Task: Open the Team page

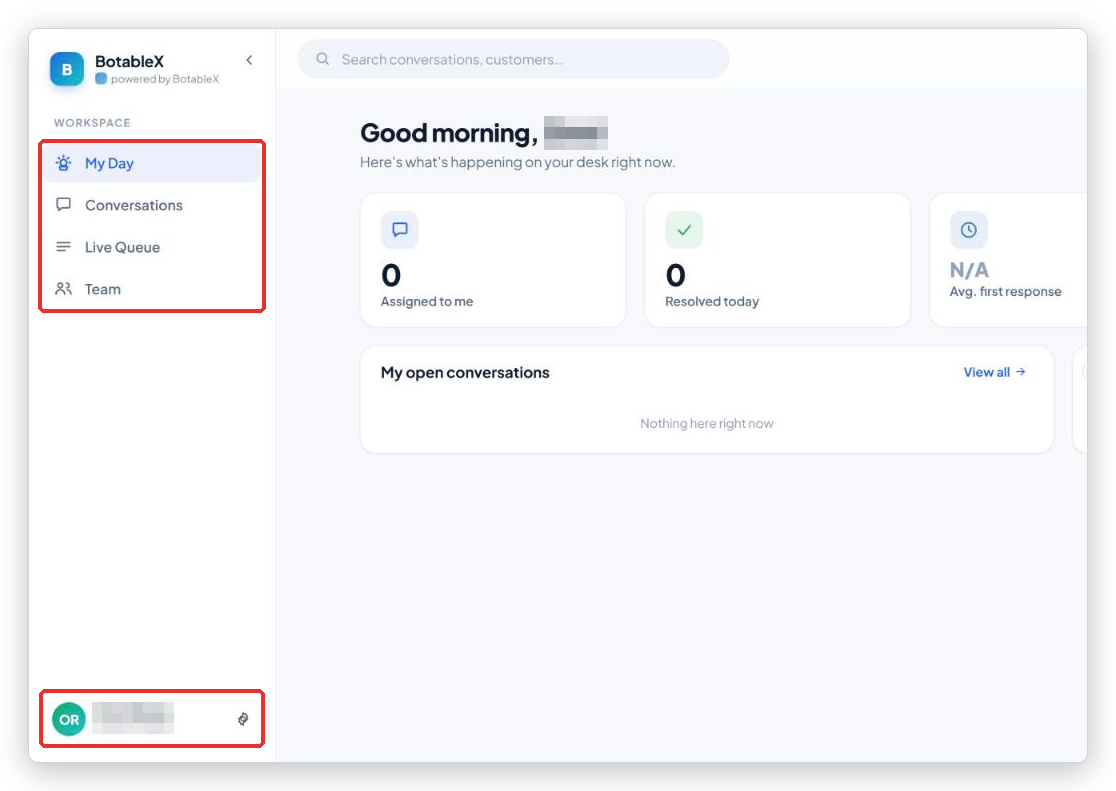Action: [x=152, y=289]
